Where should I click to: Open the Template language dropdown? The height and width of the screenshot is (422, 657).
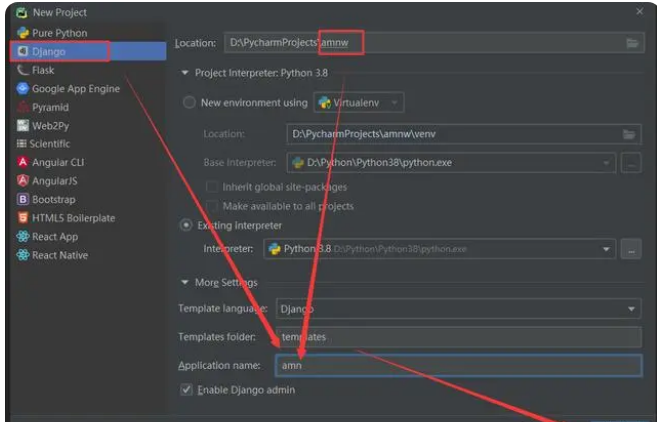(459, 309)
